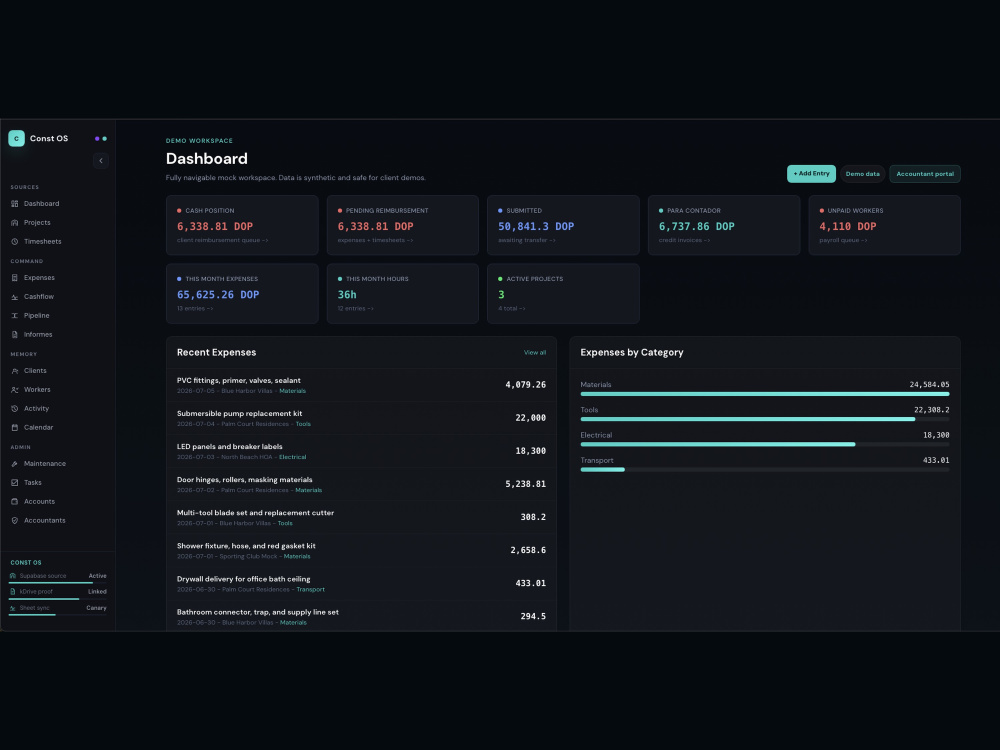The height and width of the screenshot is (750, 1000).
Task: Open the Informes document icon
Action: (x=15, y=335)
